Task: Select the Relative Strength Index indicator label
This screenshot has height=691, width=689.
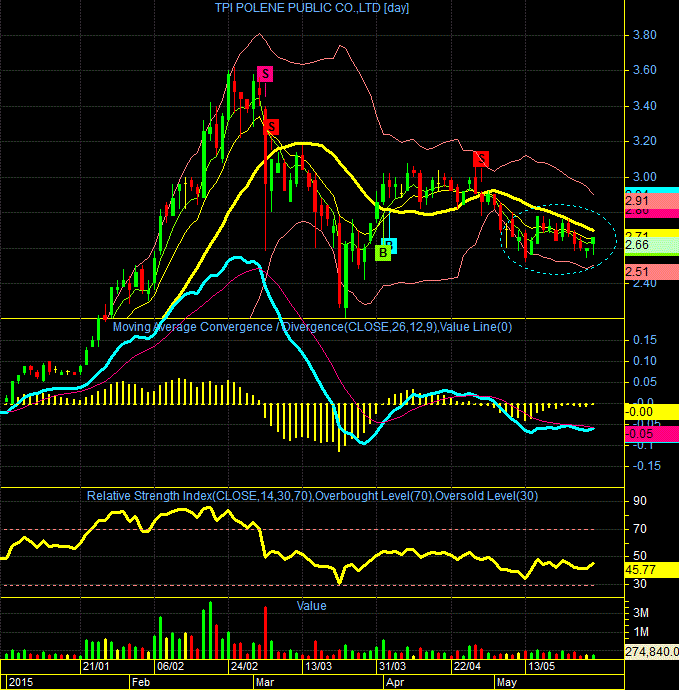Action: [312, 496]
